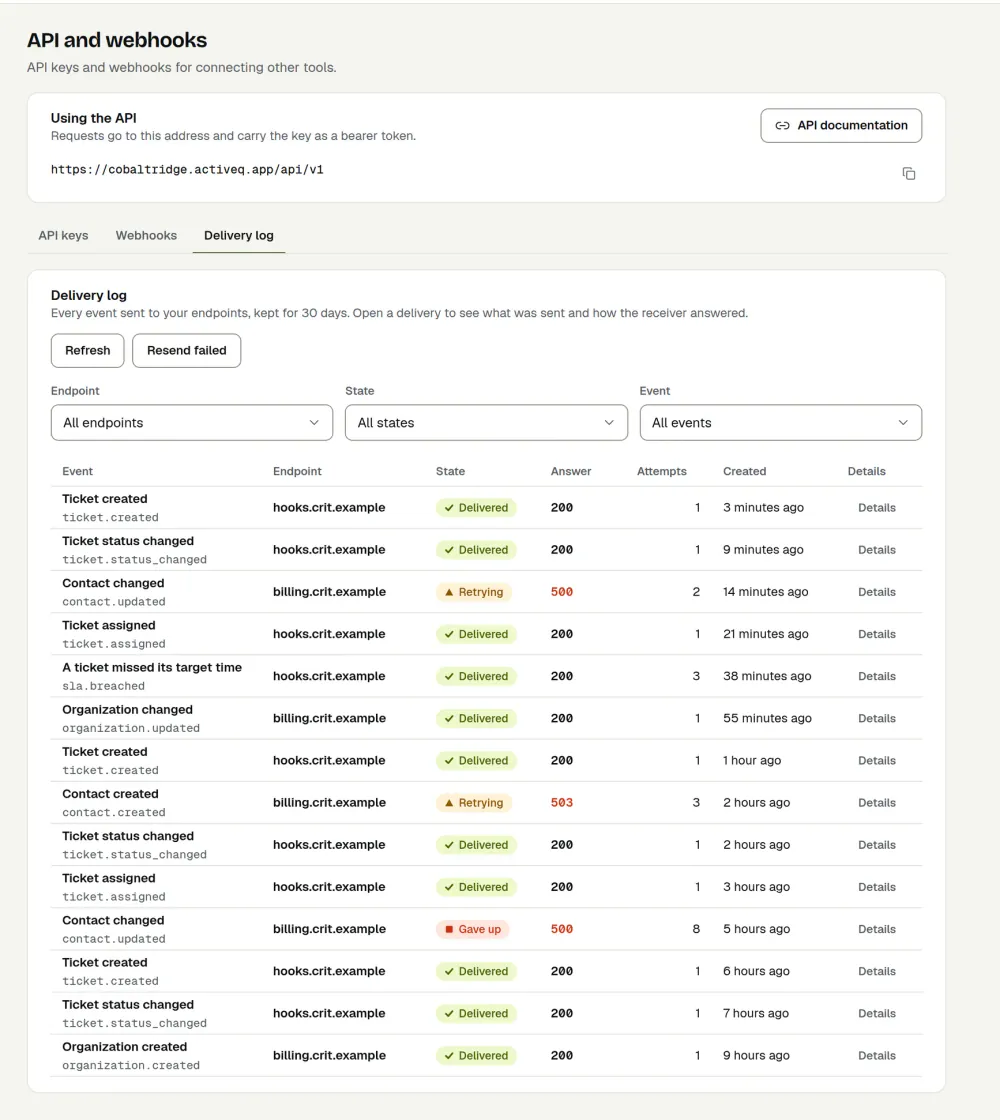Click the Retrying badge in Contact created row

tap(474, 803)
